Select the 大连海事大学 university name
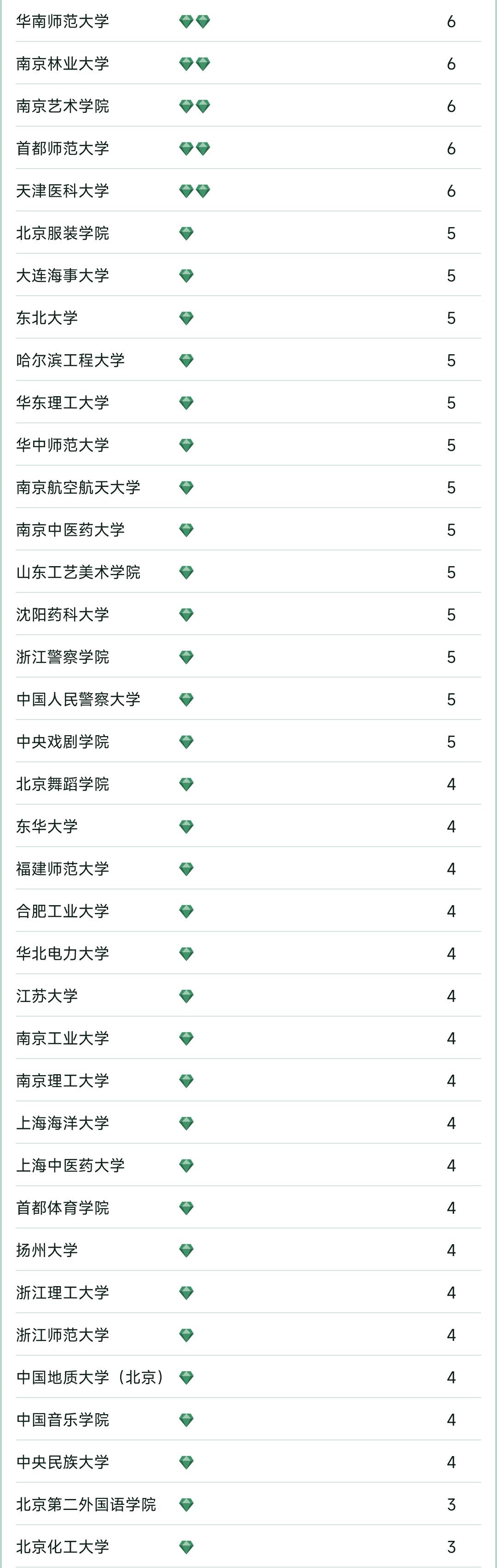 [63, 276]
